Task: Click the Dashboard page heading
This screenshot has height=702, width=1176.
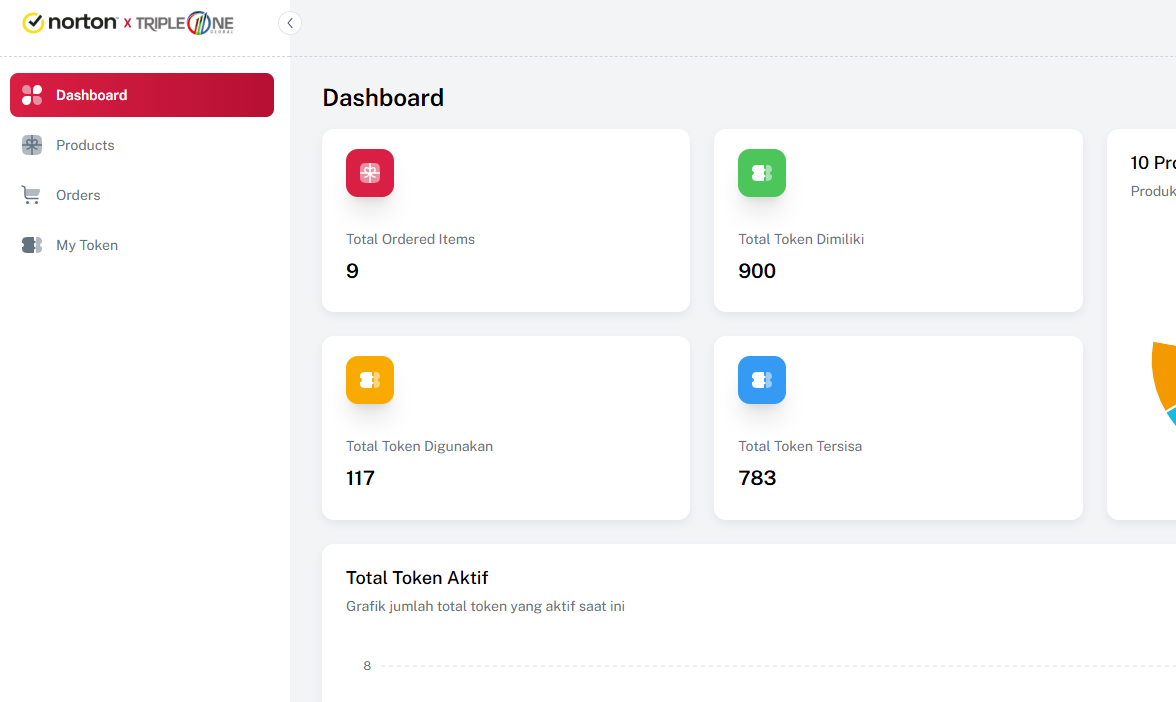Action: coord(383,98)
